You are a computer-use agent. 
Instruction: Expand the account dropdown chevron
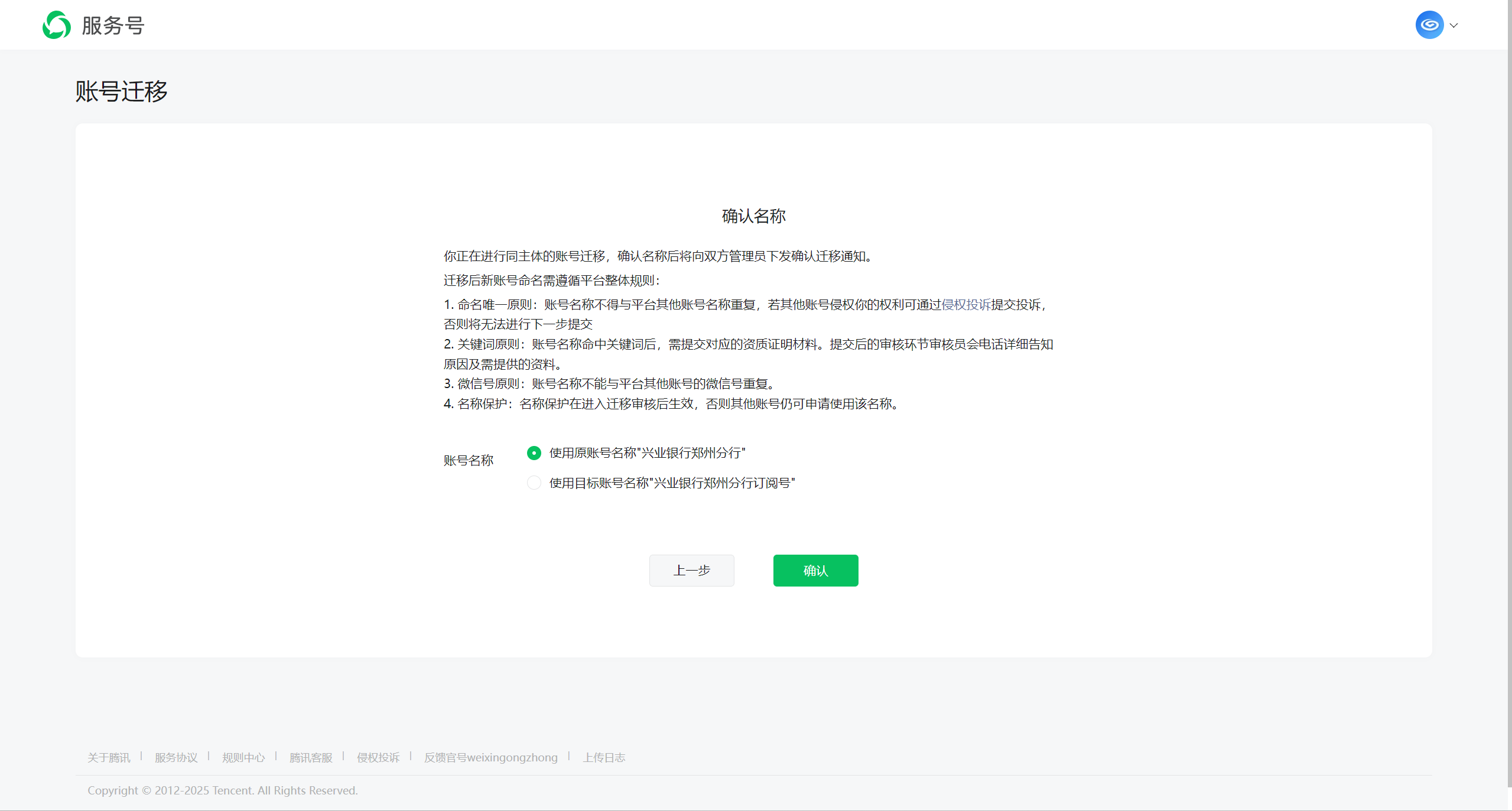pos(1454,25)
